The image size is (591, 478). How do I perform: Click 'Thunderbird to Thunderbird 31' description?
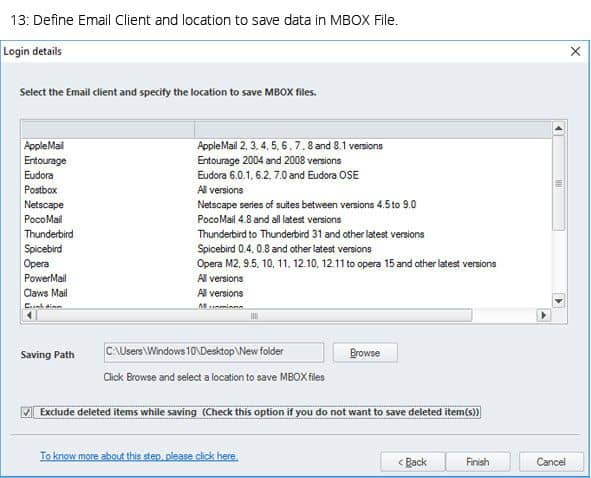click(311, 234)
